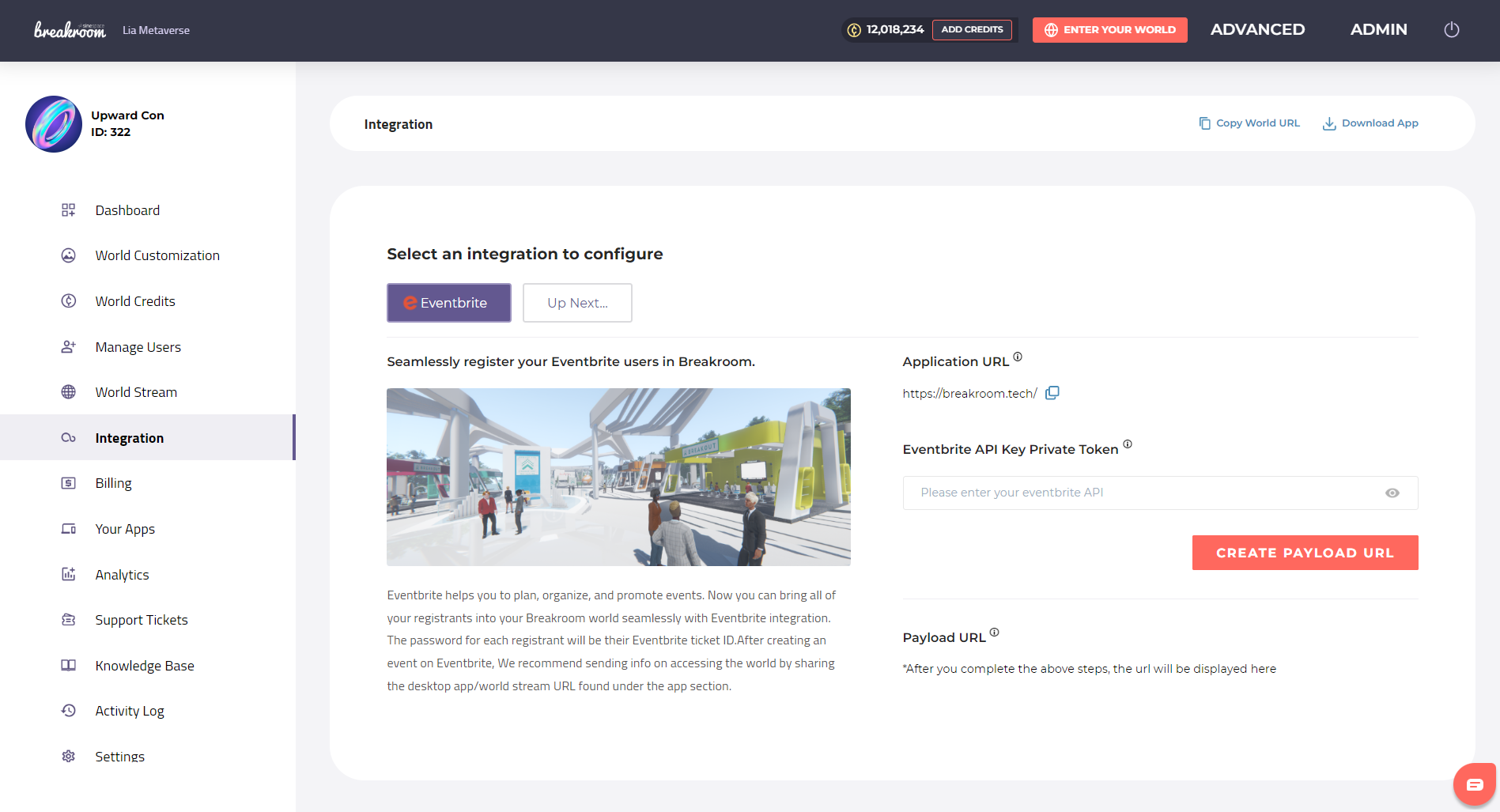The height and width of the screenshot is (812, 1500).
Task: Click the World Customization palette icon
Action: coord(69,255)
